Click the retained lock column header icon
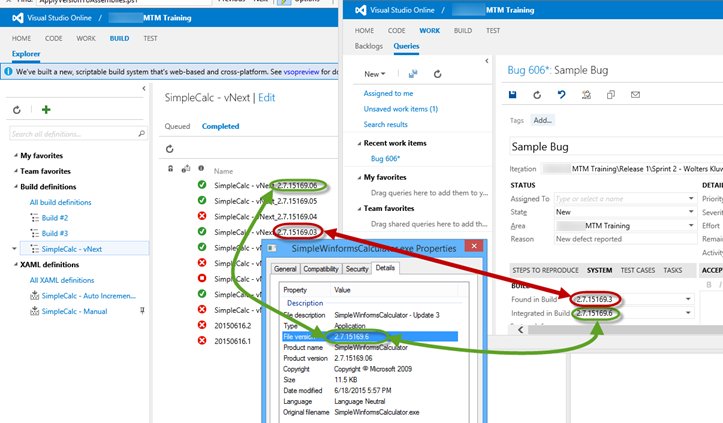Image resolution: width=723 pixels, height=423 pixels. click(x=171, y=169)
